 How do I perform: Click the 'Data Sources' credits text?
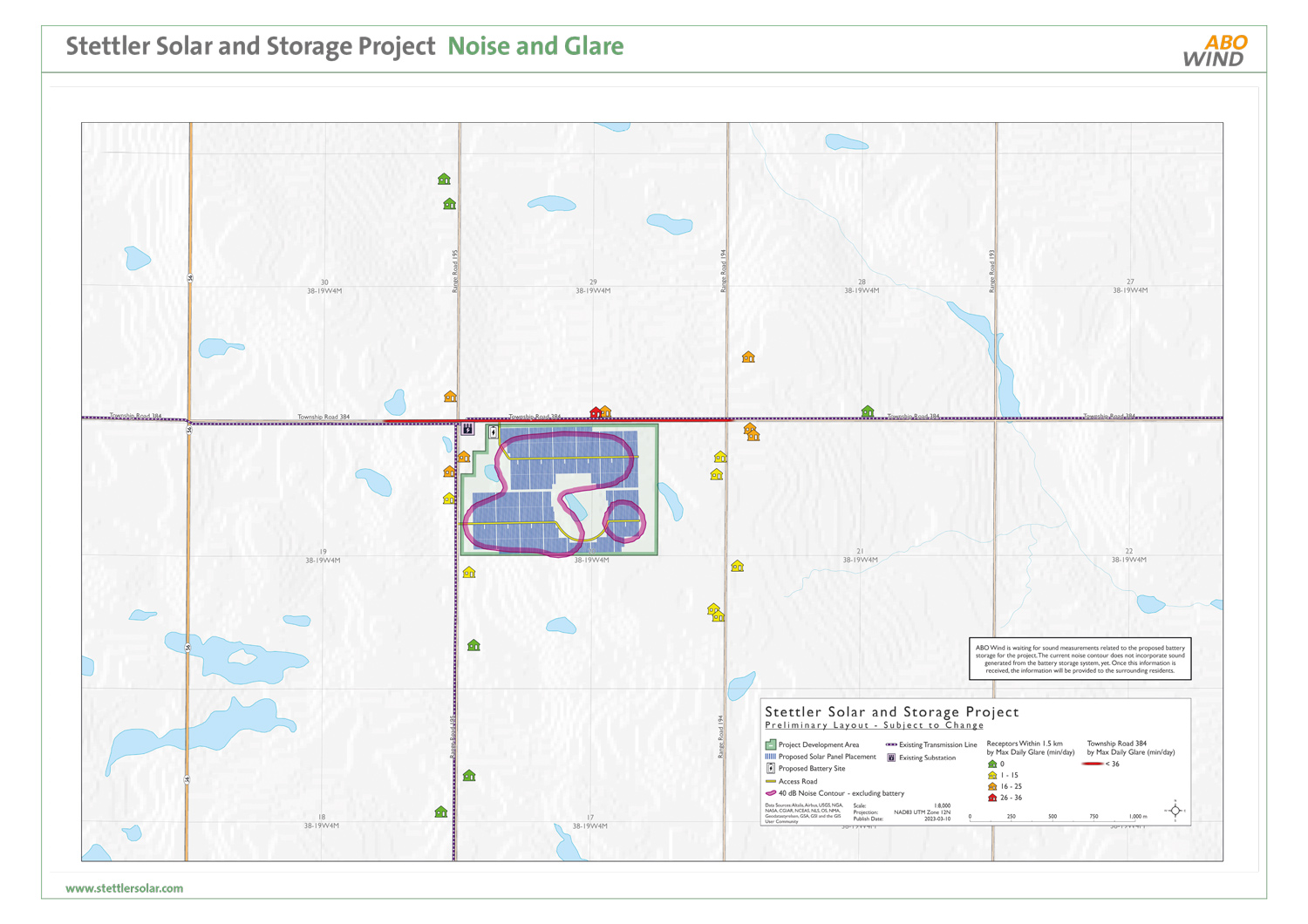pos(803,813)
